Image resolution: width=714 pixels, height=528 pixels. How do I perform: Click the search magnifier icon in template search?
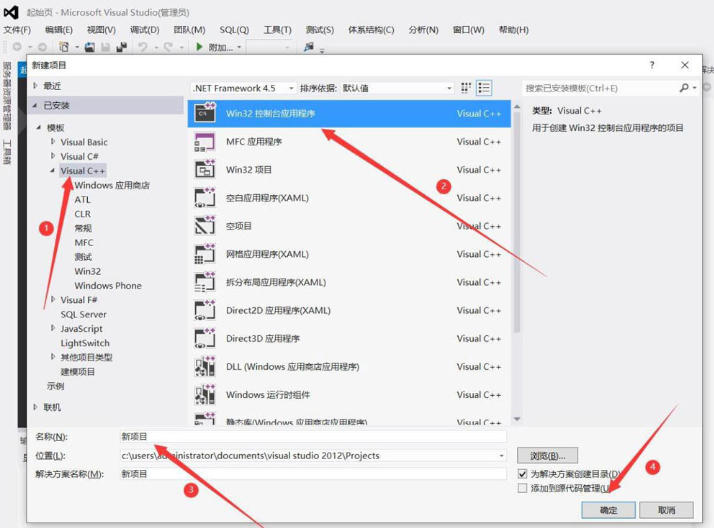pyautogui.click(x=685, y=88)
